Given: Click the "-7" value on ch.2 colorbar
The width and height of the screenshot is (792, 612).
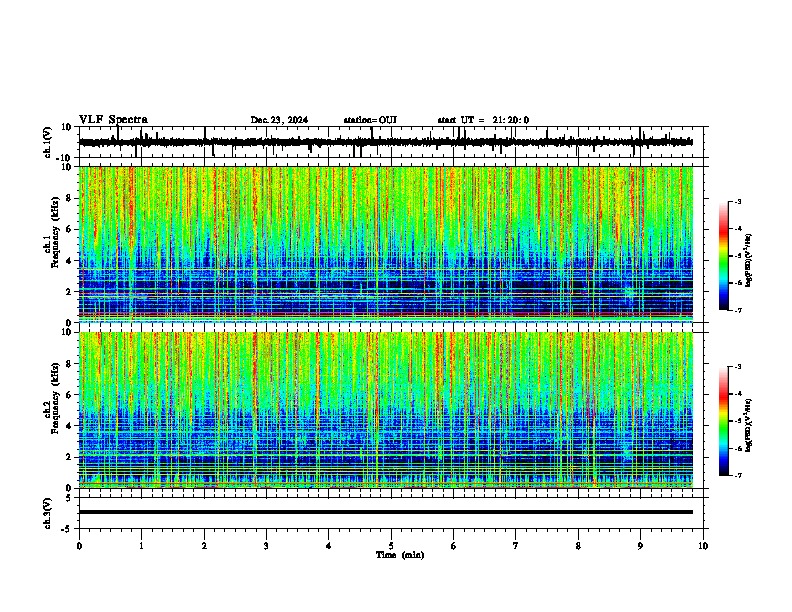Looking at the screenshot, I should tap(738, 475).
